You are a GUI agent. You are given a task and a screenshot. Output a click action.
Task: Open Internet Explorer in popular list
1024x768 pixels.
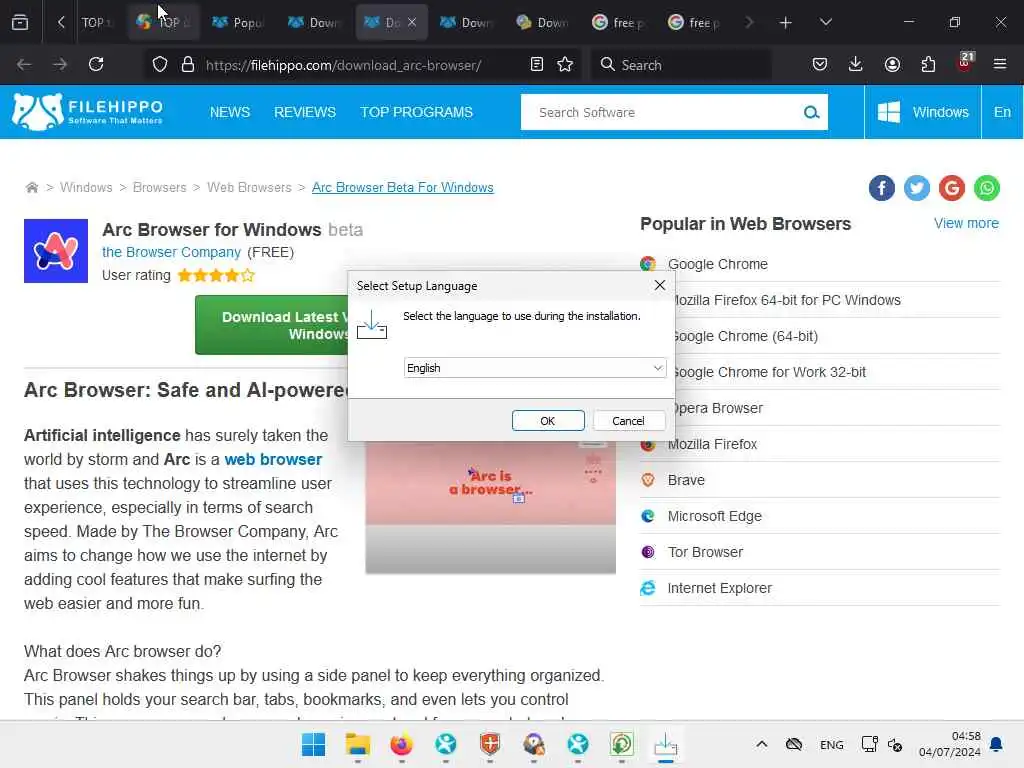720,588
